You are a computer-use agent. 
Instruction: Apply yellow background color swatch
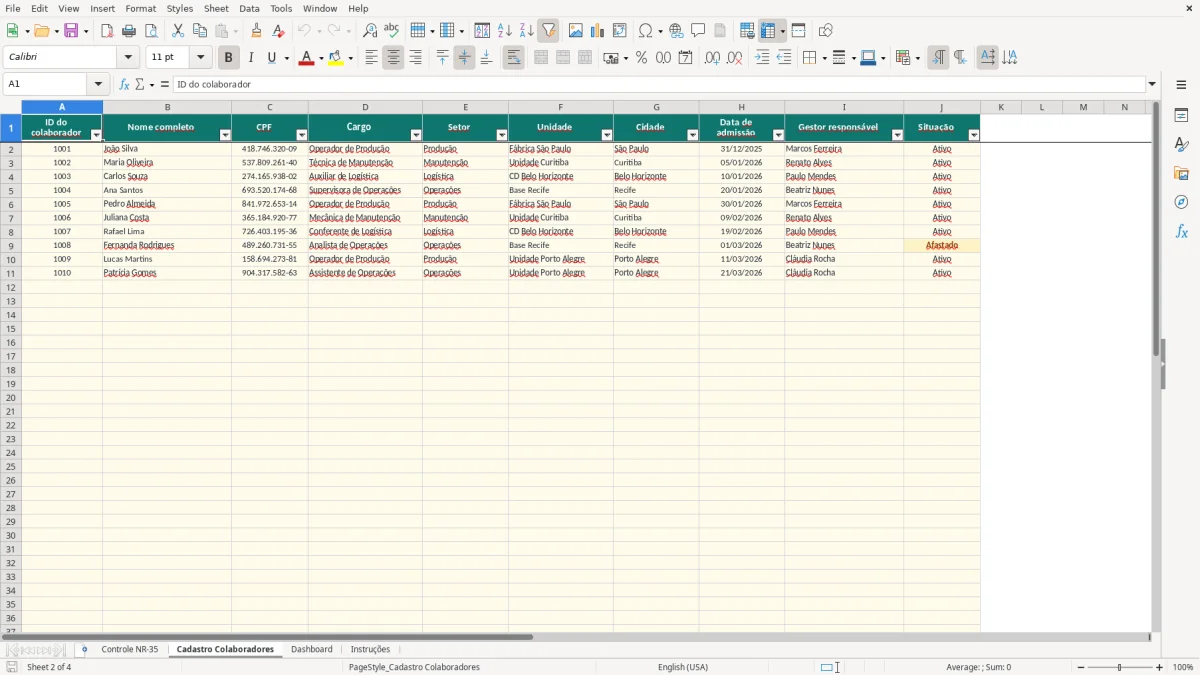pyautogui.click(x=336, y=58)
